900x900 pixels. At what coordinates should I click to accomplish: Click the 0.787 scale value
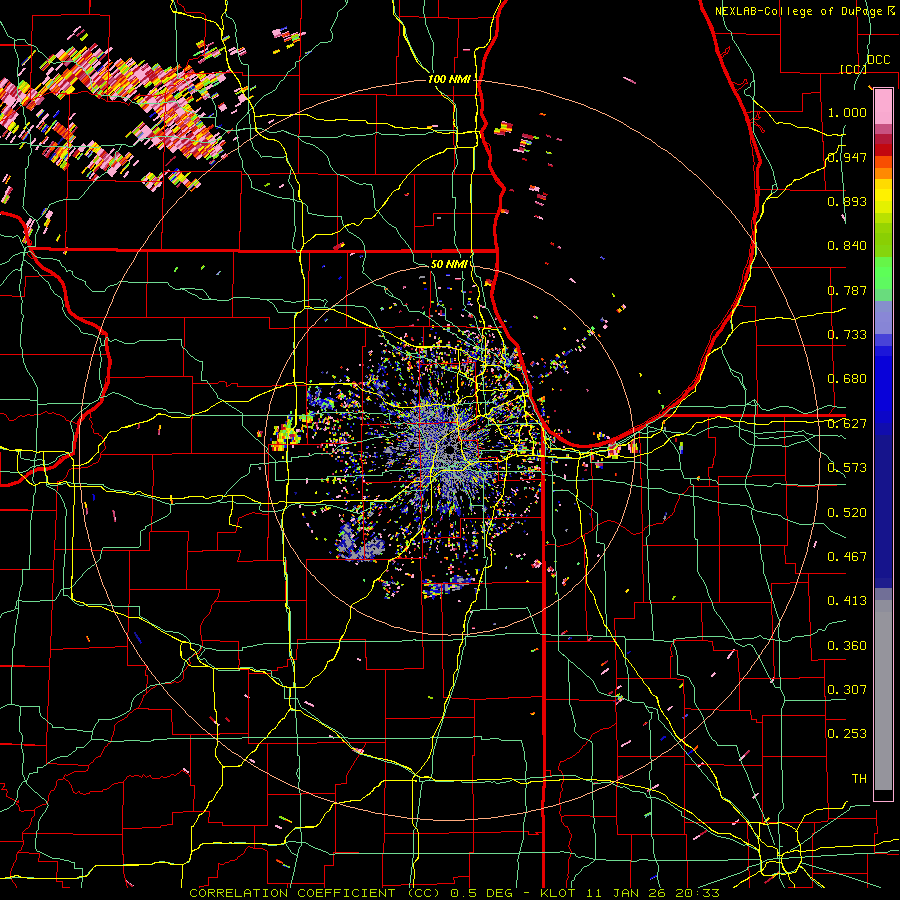tap(847, 290)
